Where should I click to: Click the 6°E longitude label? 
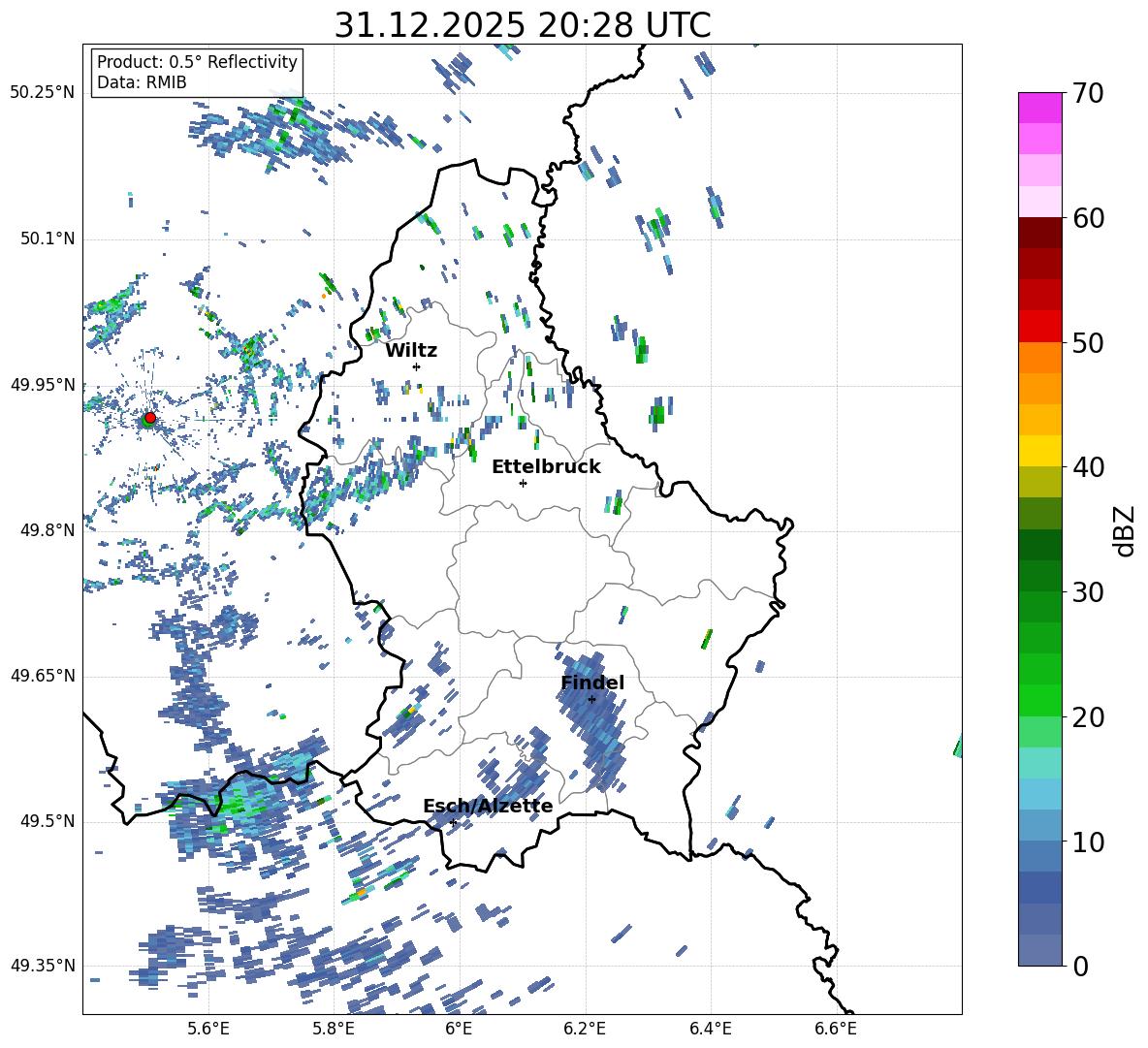pyautogui.click(x=459, y=1029)
